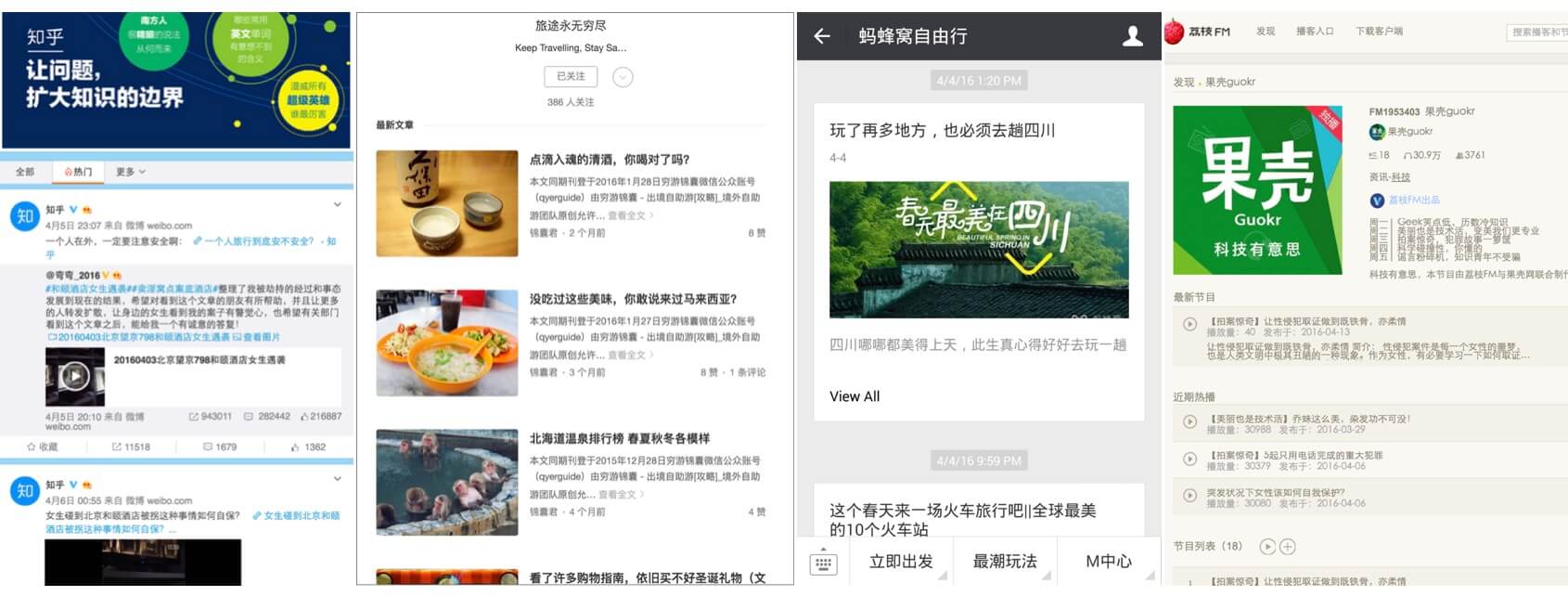Click the sake bottle article thumbnail
The width and height of the screenshot is (1568, 609).
(447, 203)
